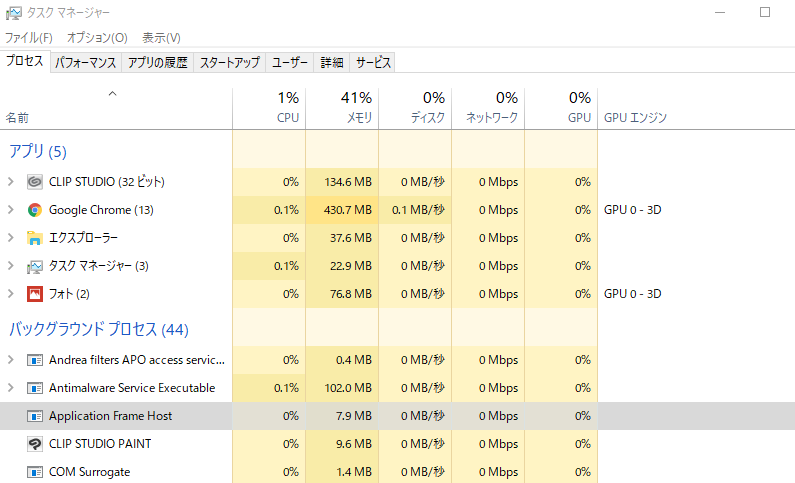Collapse sort arrow above 名前 column
The height and width of the screenshot is (483, 795).
[x=112, y=94]
